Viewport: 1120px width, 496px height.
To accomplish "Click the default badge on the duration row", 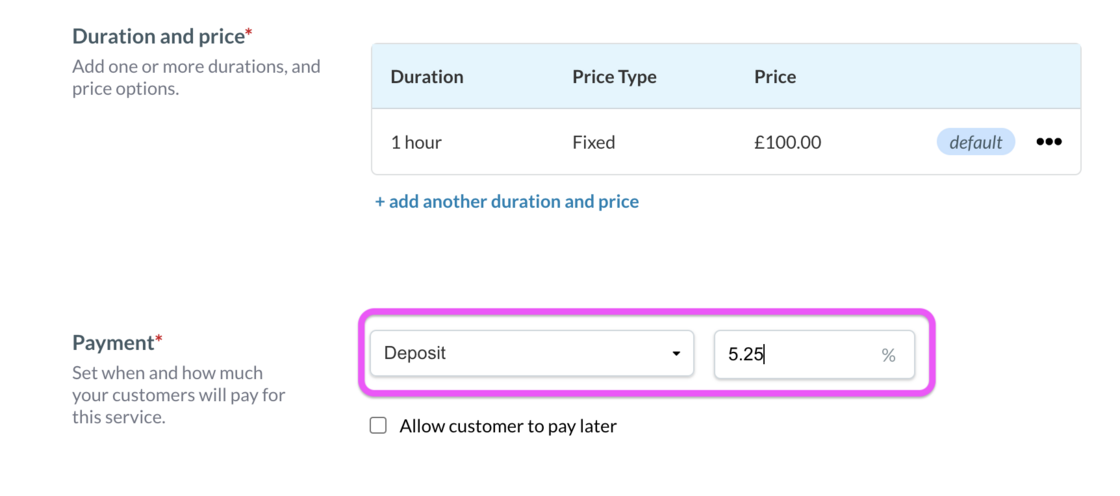I will click(975, 142).
